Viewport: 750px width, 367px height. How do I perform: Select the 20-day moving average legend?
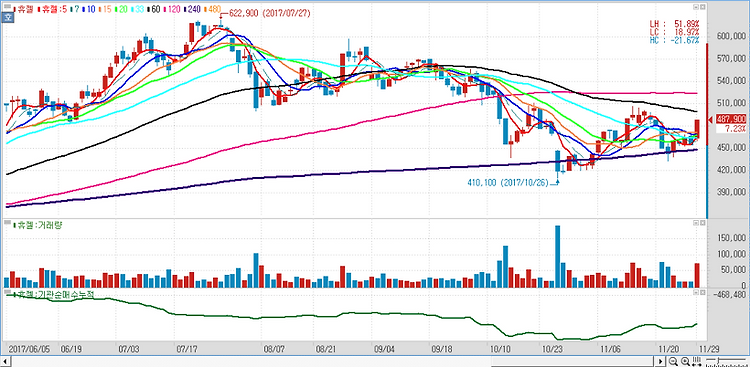coord(121,9)
